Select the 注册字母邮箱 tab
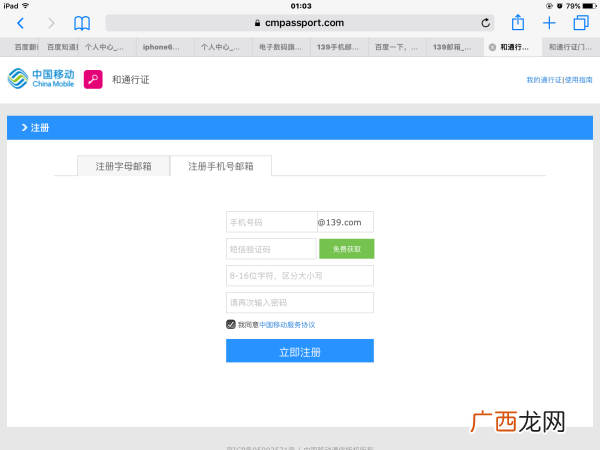Image resolution: width=600 pixels, height=450 pixels. [124, 166]
